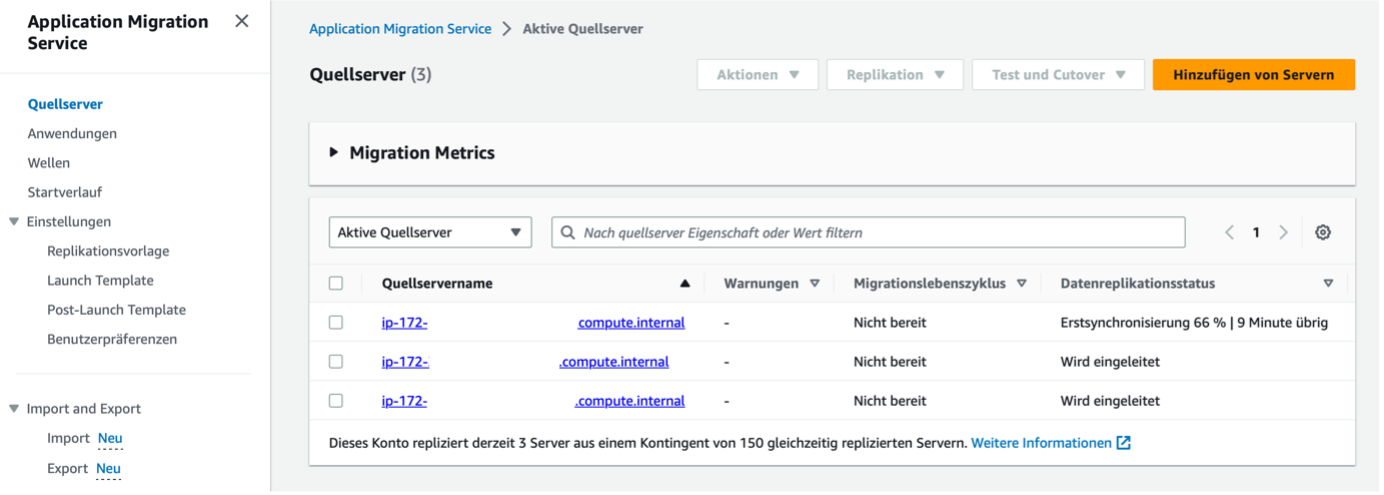Sort by Migrationslebenszyklus column arrow
1384x495 pixels.
[x=1022, y=283]
